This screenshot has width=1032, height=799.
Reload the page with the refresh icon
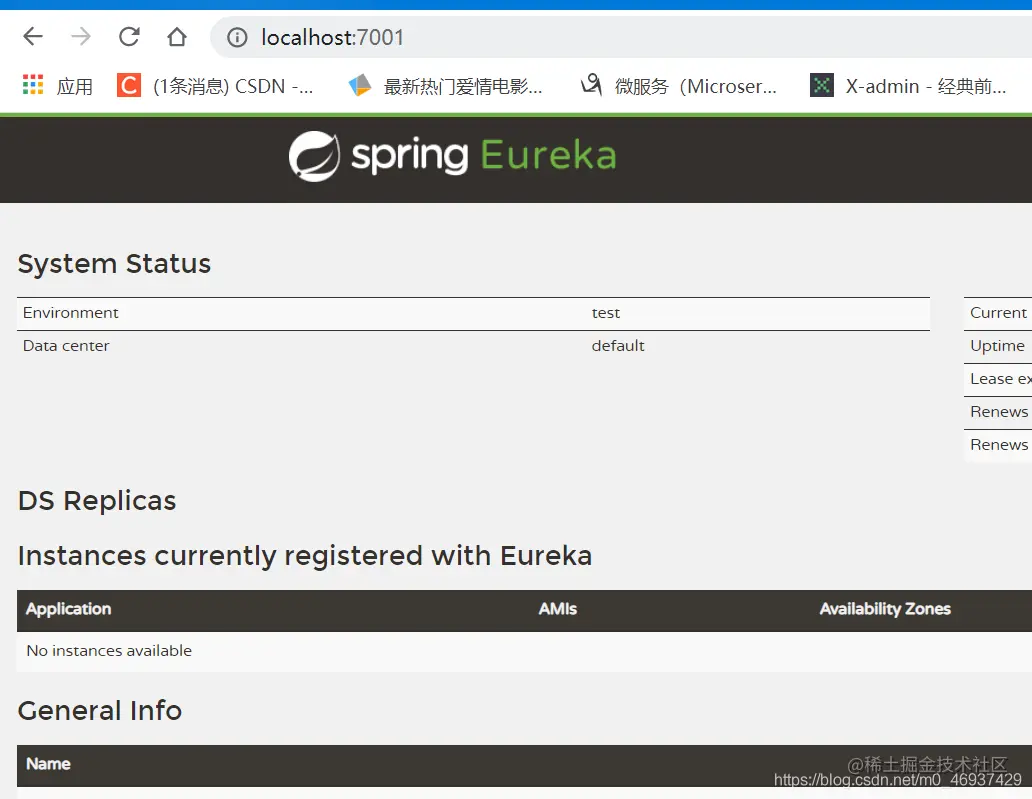129,36
